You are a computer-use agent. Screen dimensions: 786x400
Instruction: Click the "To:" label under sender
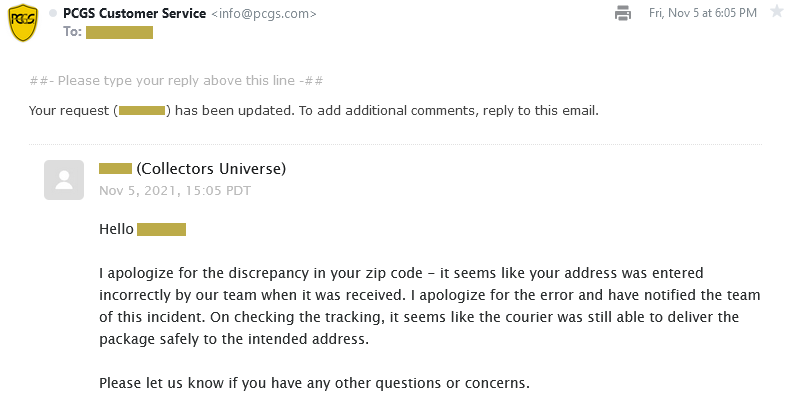(x=72, y=32)
